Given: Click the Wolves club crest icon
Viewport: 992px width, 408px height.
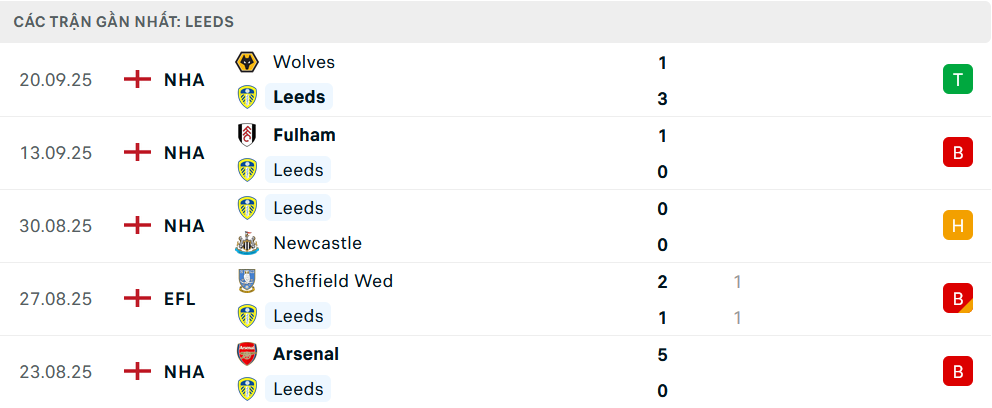Looking at the screenshot, I should click(246, 62).
